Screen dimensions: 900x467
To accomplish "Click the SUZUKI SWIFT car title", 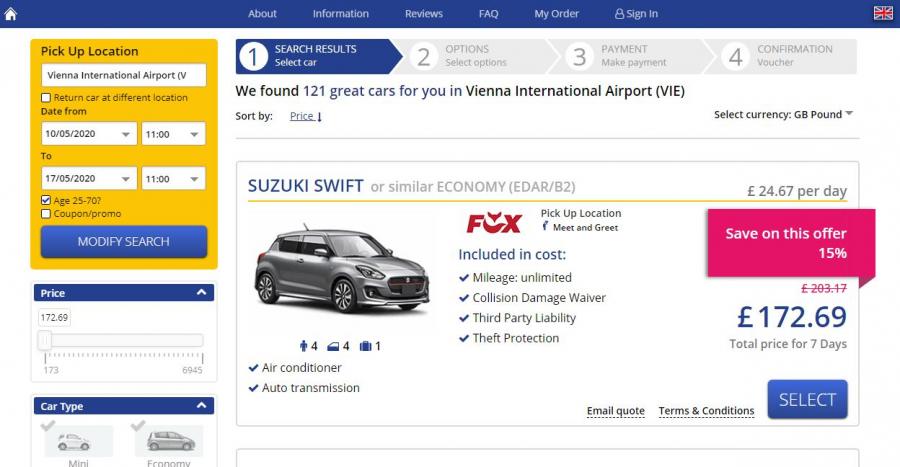I will click(x=305, y=186).
